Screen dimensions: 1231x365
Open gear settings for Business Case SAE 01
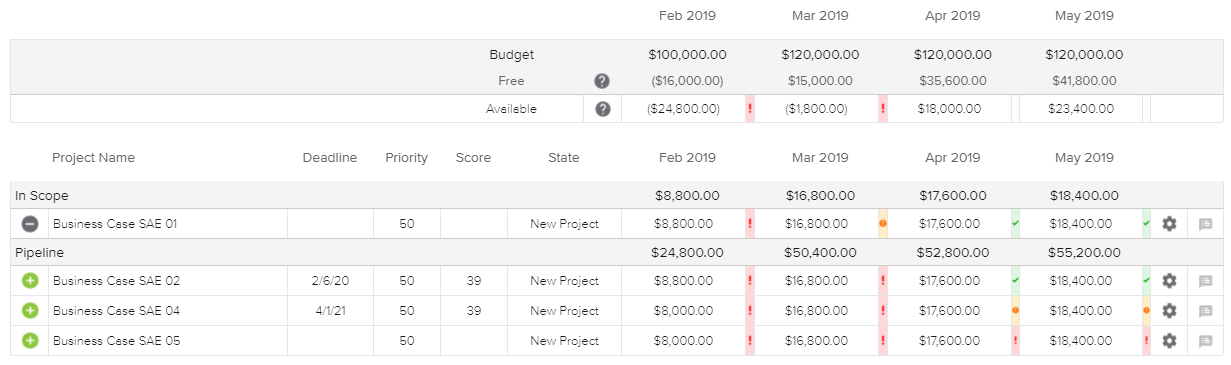[x=1169, y=224]
